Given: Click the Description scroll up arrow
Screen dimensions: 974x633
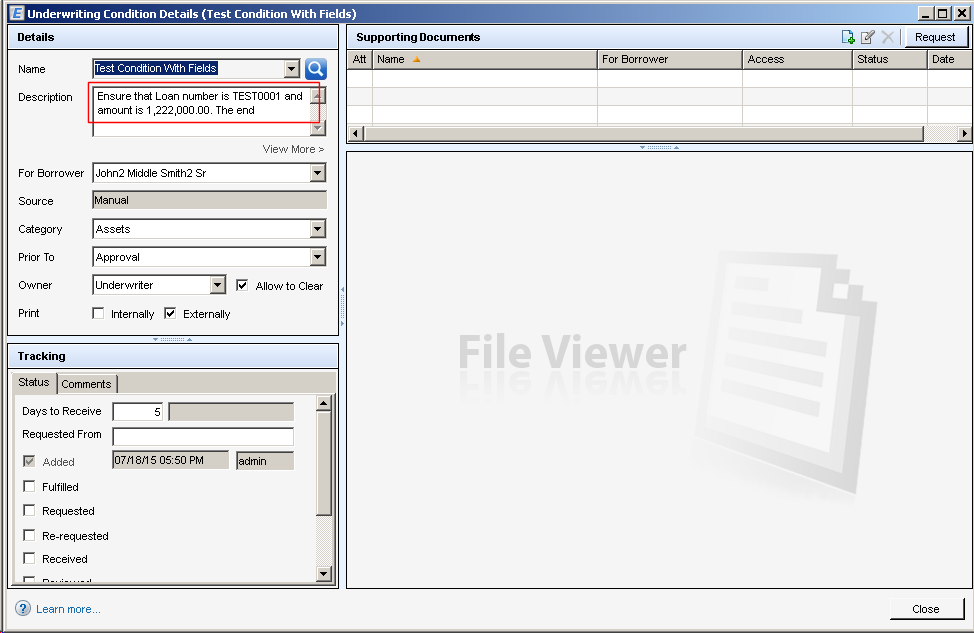Looking at the screenshot, I should tap(317, 95).
